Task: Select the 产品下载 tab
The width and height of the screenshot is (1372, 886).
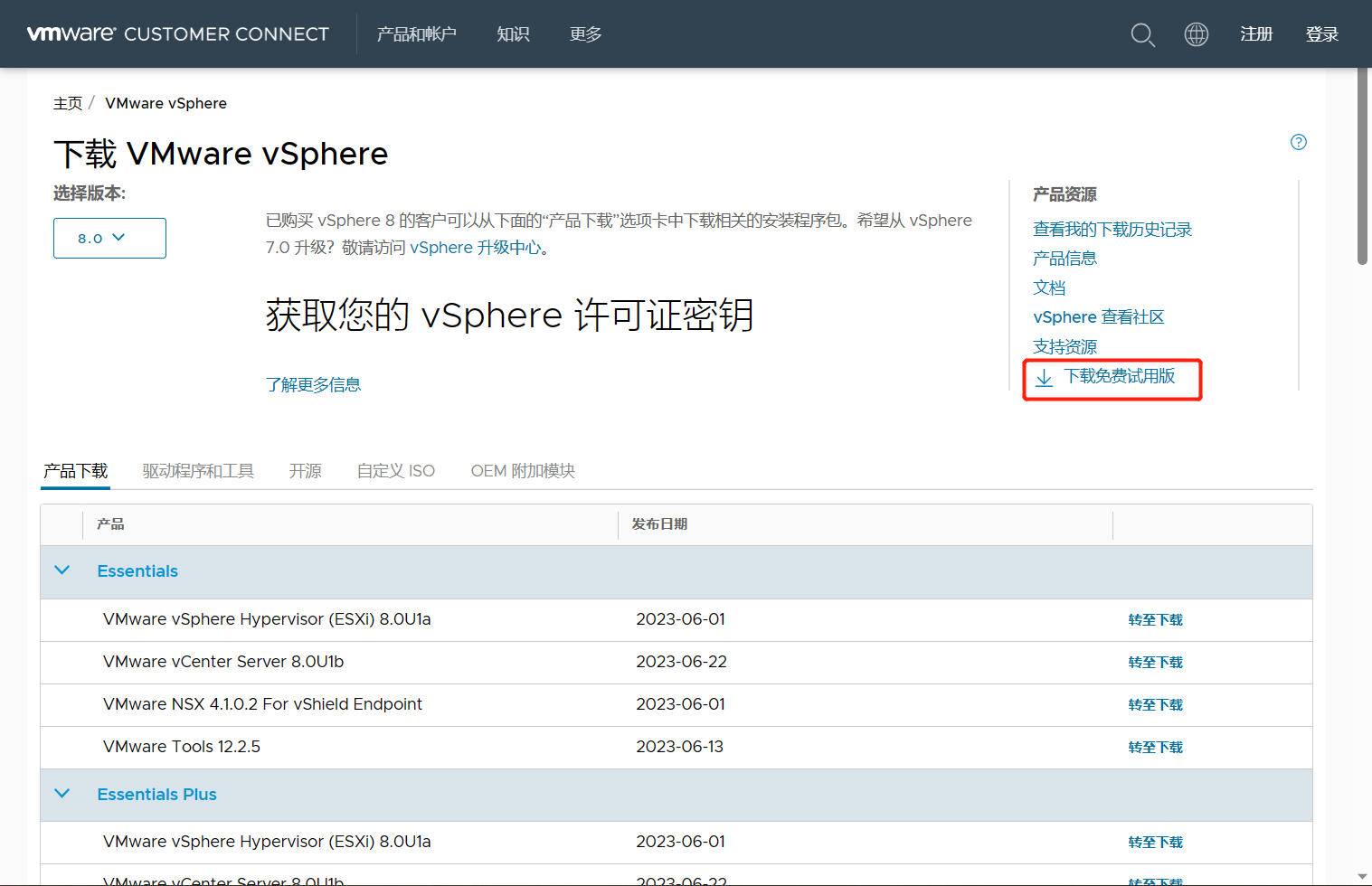Action: [76, 471]
